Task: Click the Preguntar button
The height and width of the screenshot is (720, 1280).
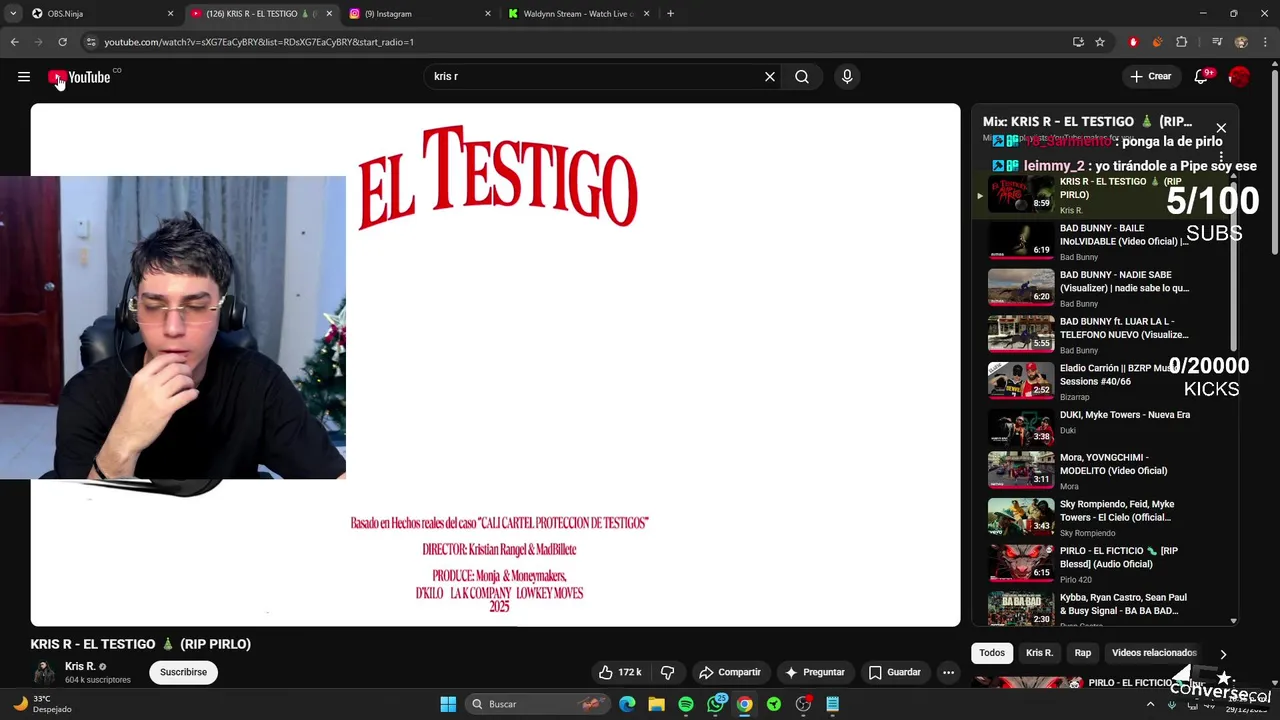Action: click(x=815, y=672)
